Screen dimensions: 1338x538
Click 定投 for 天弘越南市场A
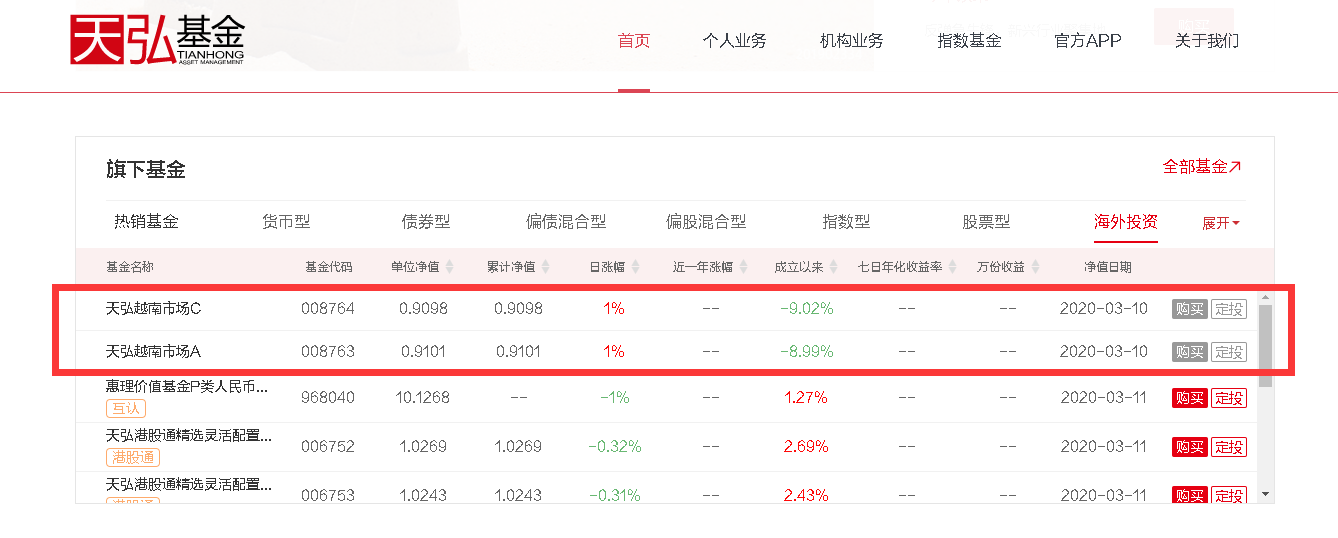click(1229, 352)
